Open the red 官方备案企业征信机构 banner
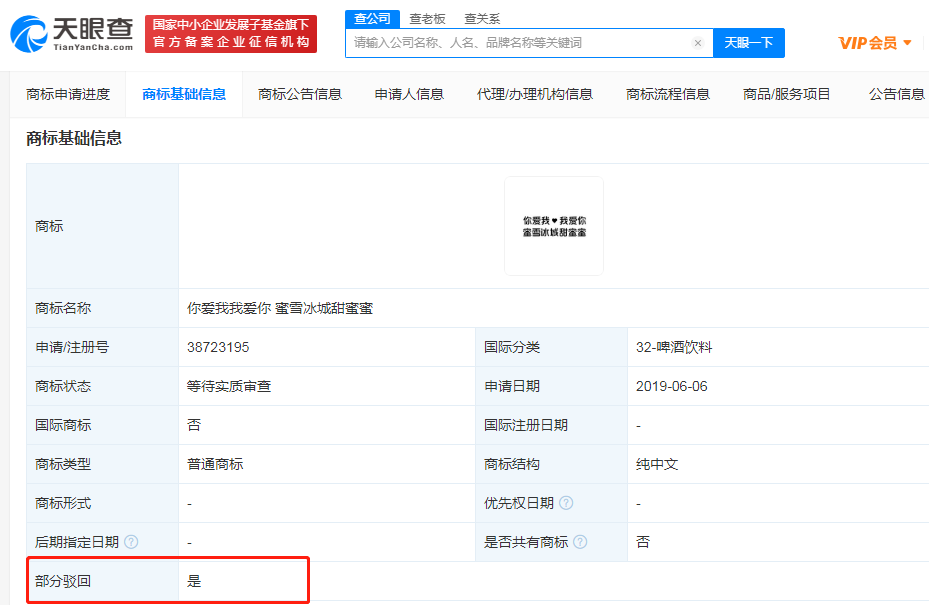Screen dimensions: 929x605 pos(231,34)
